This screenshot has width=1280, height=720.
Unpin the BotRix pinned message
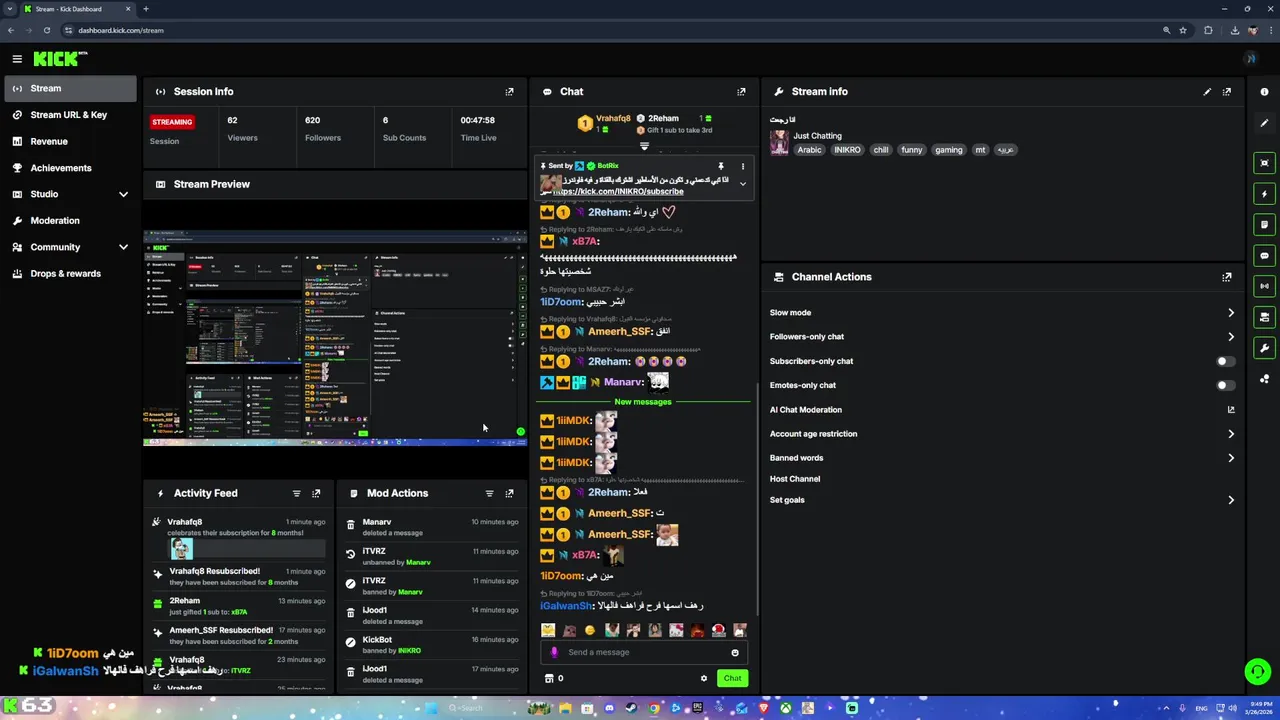[x=720, y=166]
